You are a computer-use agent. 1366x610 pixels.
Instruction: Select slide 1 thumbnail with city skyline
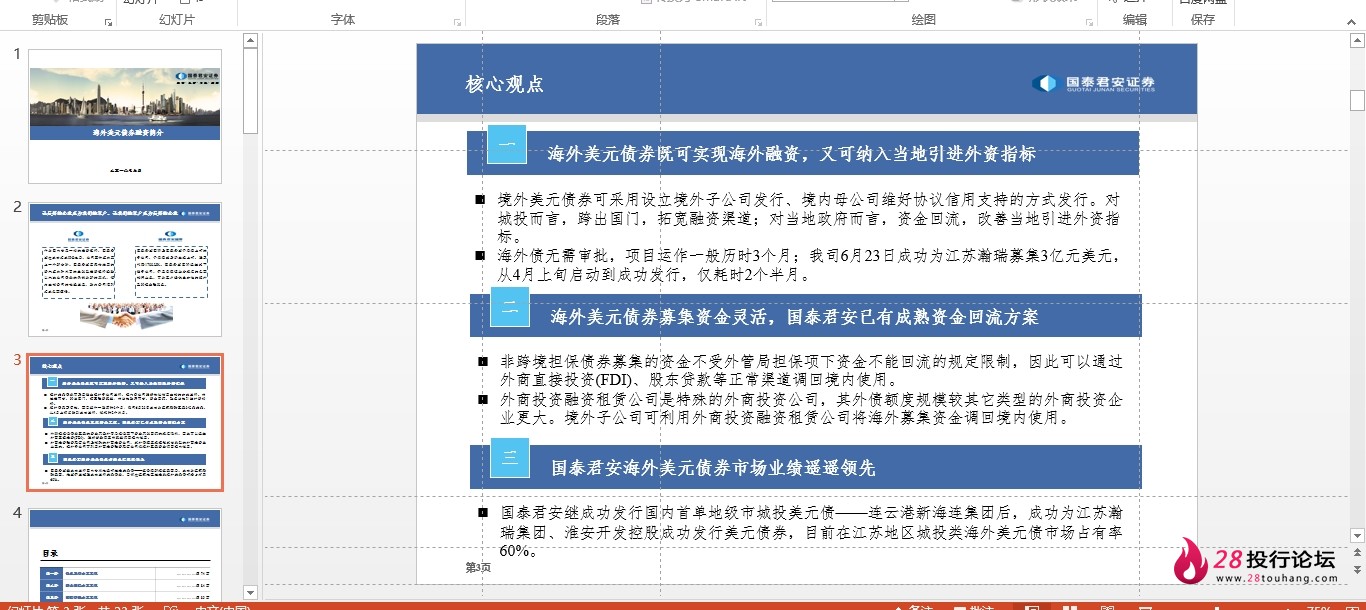125,116
